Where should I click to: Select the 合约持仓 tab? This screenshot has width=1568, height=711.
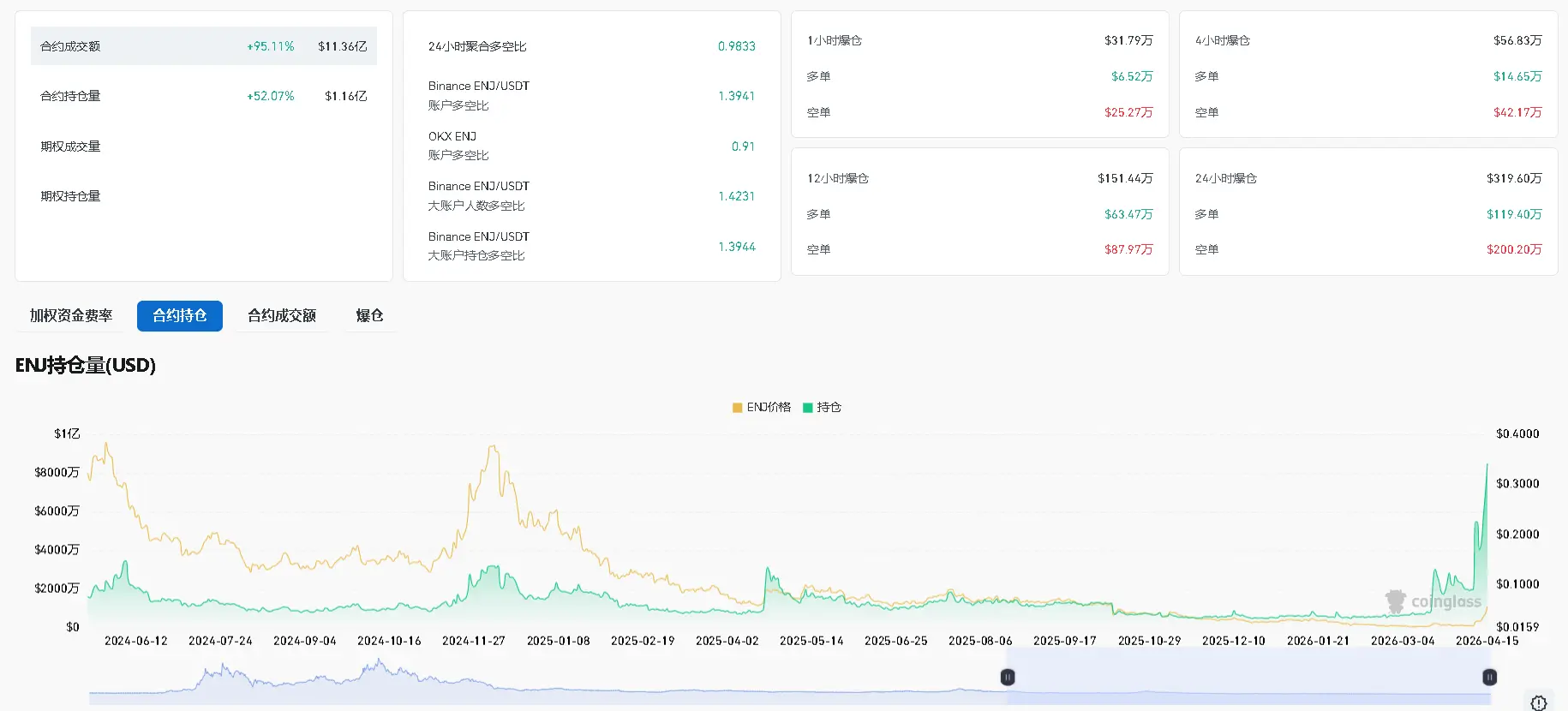click(x=180, y=316)
